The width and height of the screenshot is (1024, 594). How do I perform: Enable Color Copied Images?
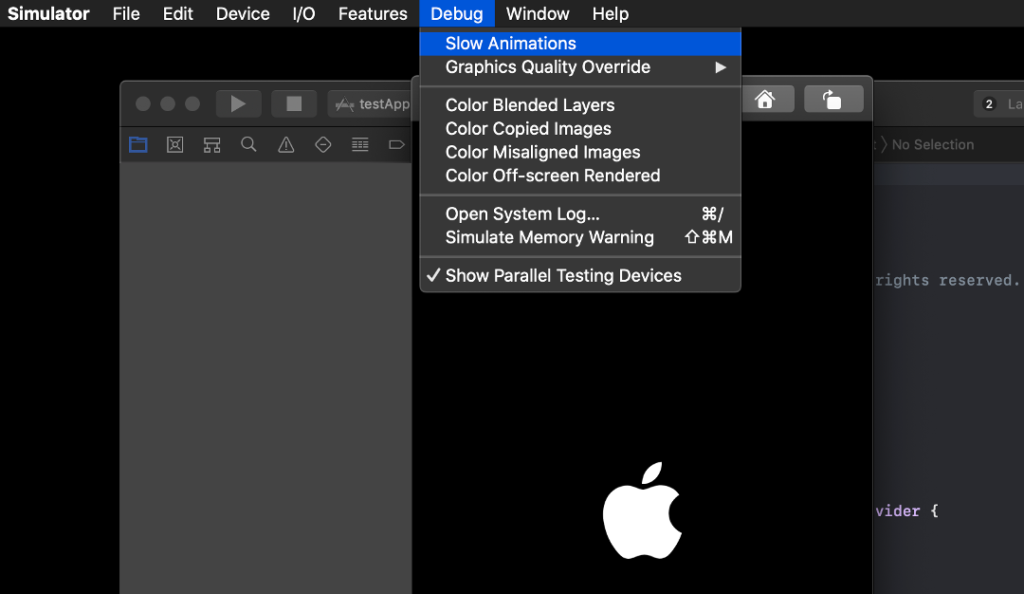pyautogui.click(x=580, y=129)
